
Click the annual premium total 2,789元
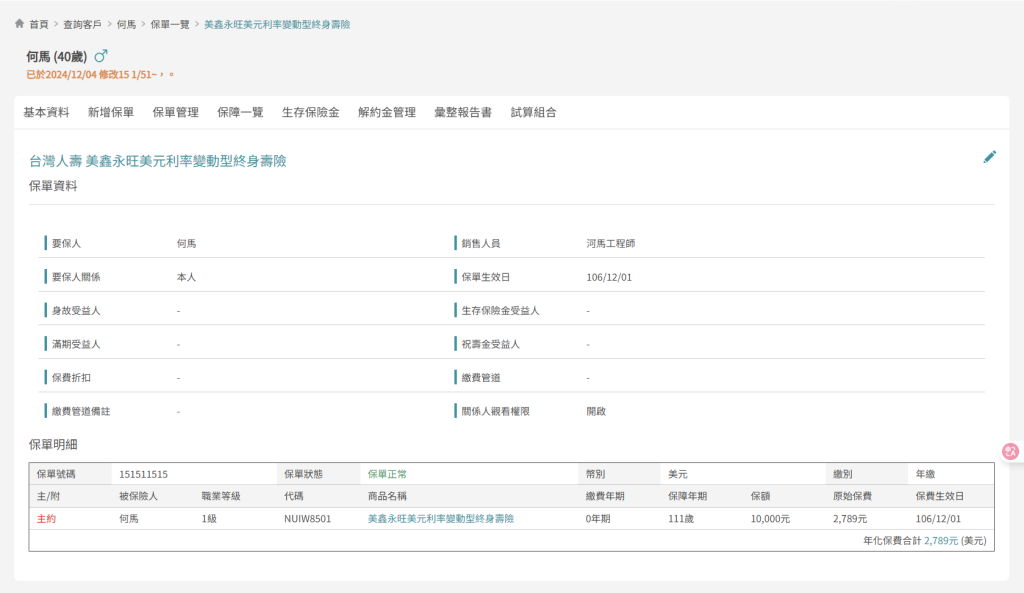(940, 540)
